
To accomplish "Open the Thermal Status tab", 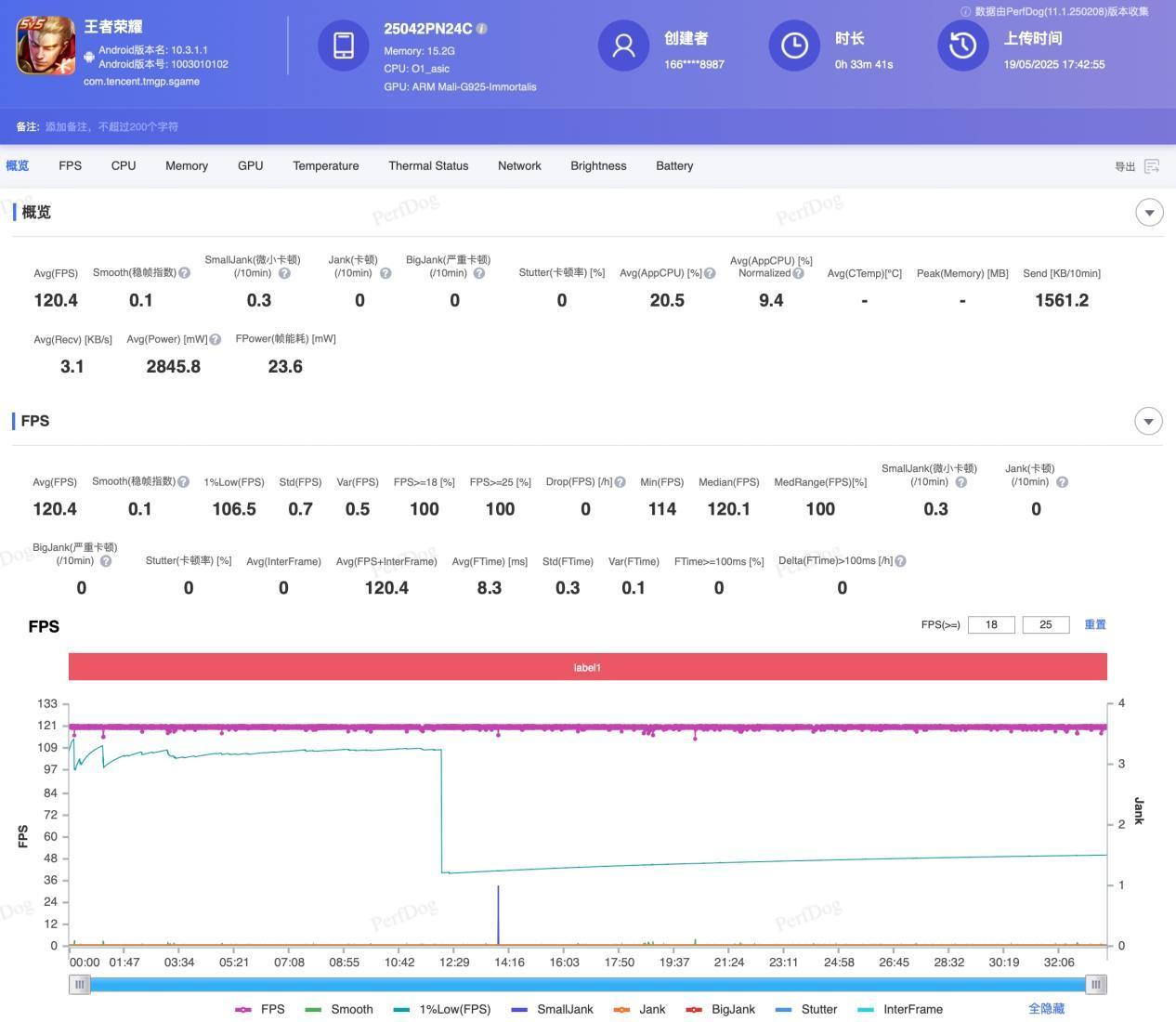I will 428,166.
